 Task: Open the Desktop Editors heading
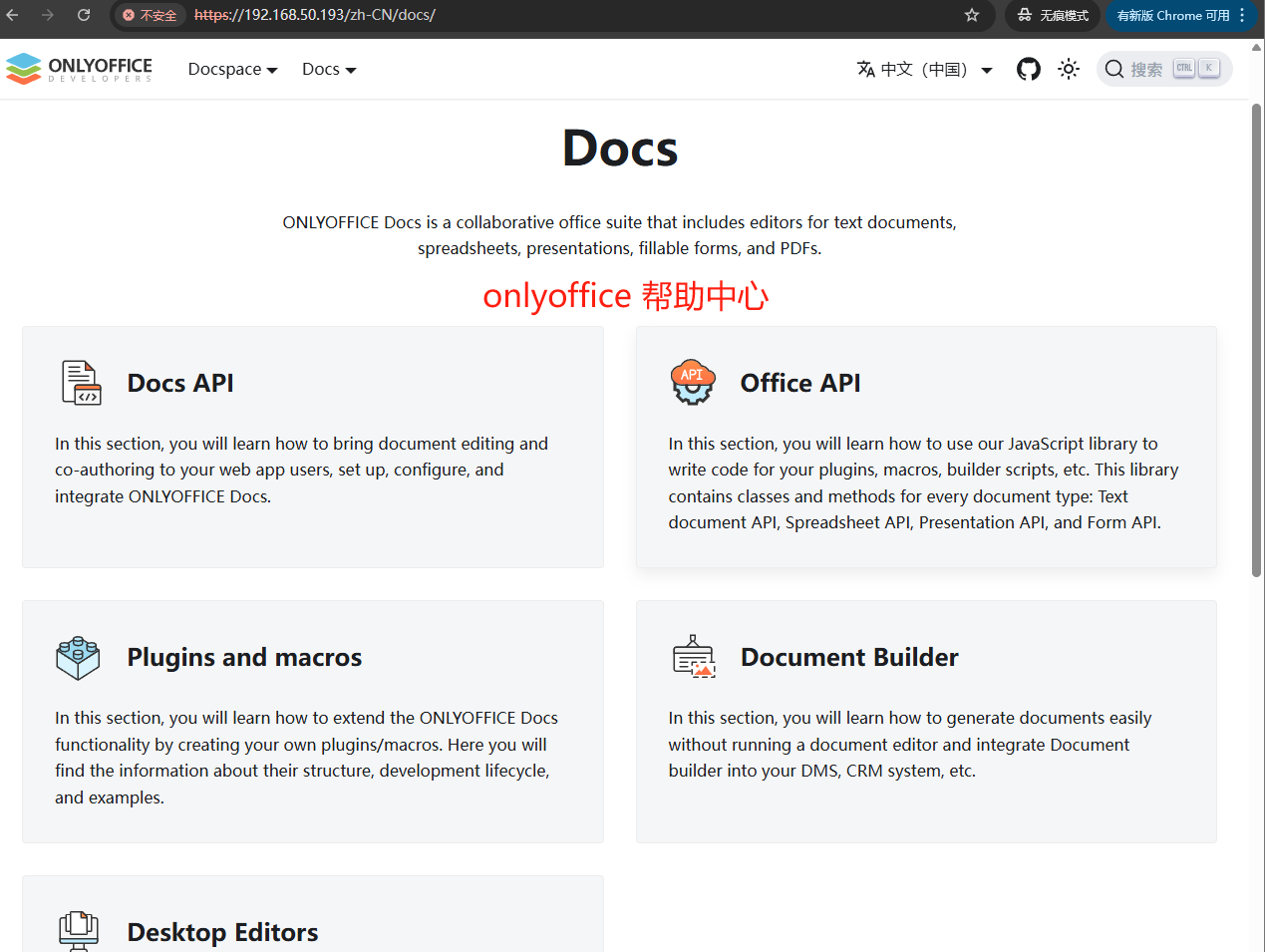pyautogui.click(x=222, y=932)
